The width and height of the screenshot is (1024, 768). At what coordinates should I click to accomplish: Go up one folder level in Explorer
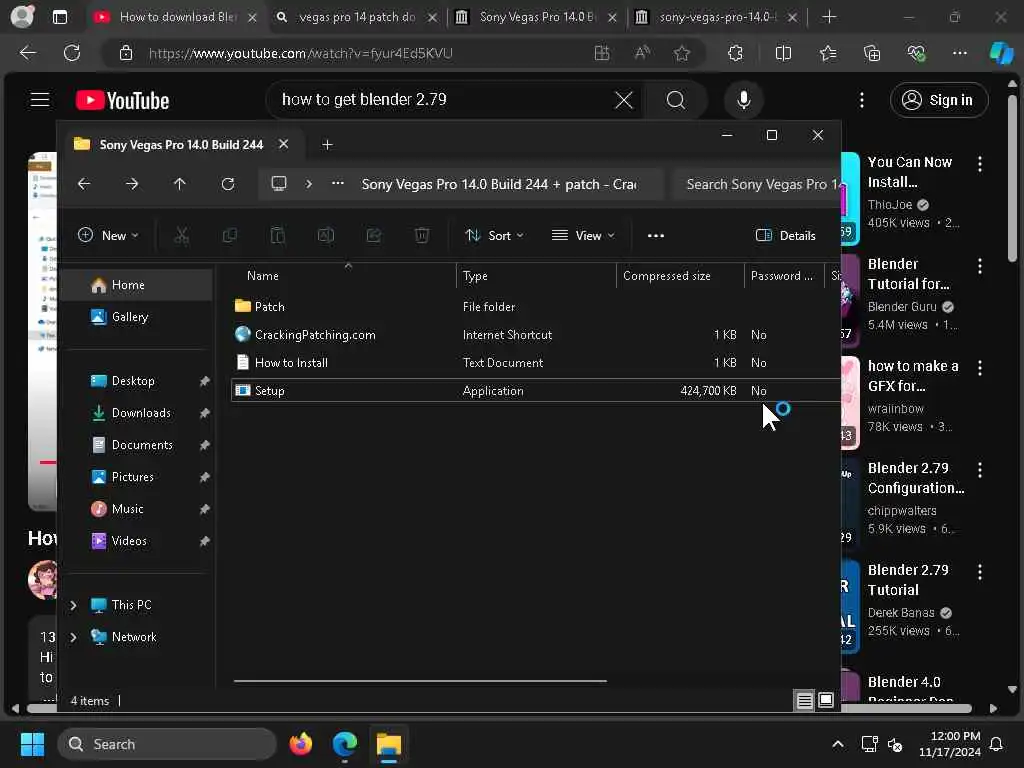click(180, 184)
